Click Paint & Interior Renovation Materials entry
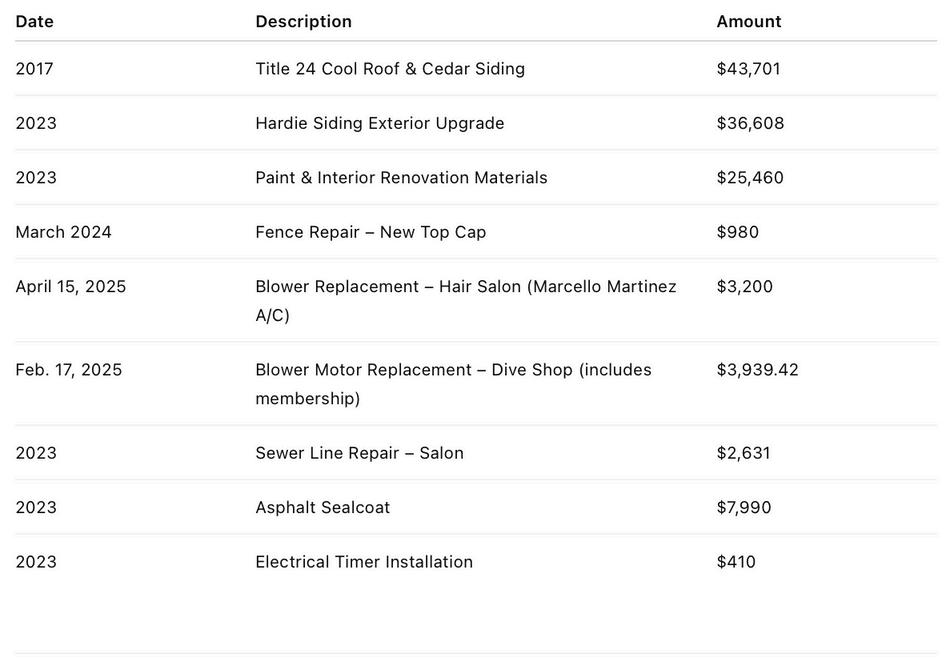 coord(401,177)
